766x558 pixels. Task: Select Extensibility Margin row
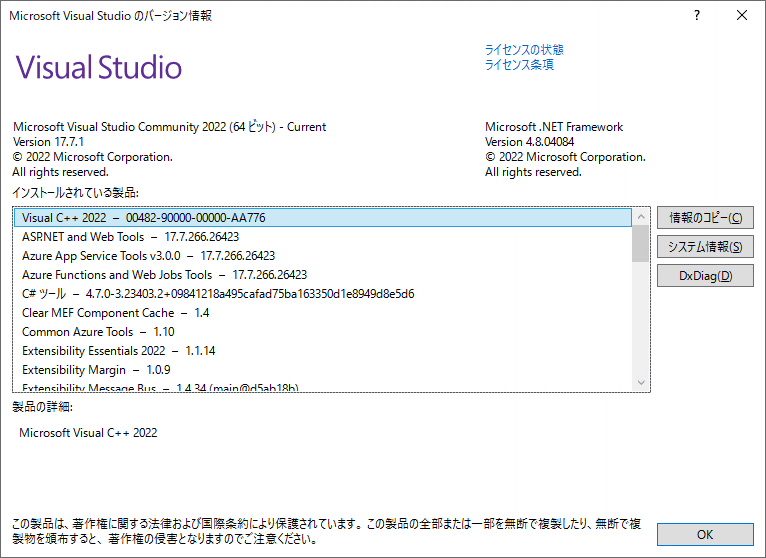coord(323,370)
